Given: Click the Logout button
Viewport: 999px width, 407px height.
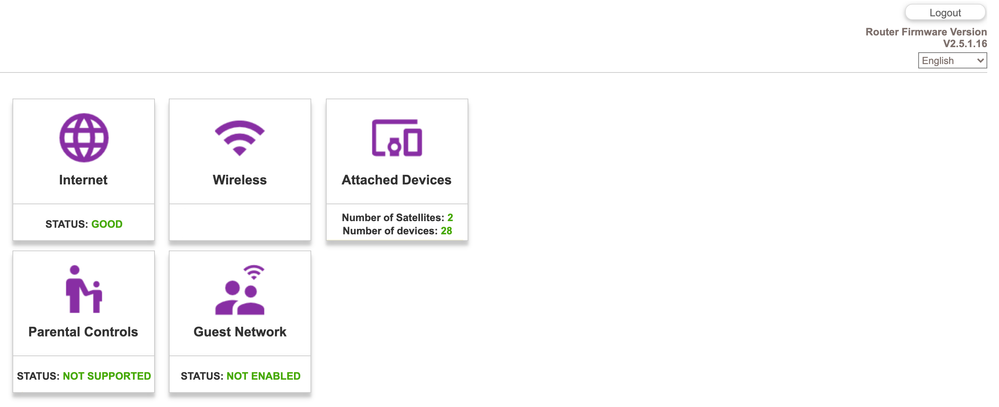Looking at the screenshot, I should 945,13.
